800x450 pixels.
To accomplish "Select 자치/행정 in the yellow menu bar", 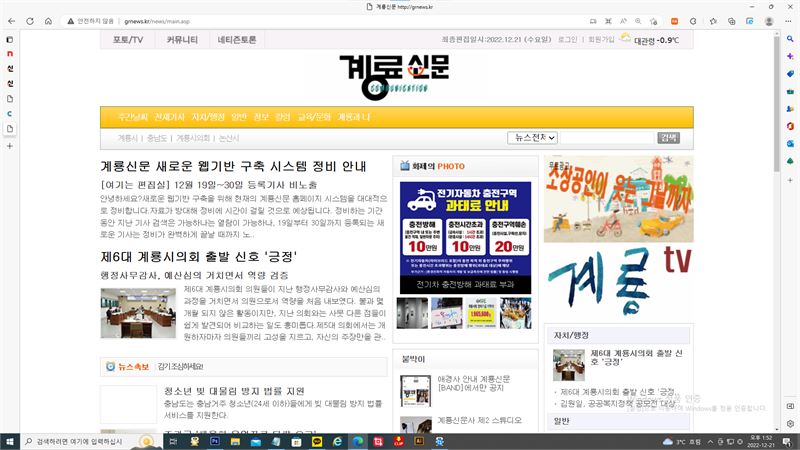I will [208, 117].
